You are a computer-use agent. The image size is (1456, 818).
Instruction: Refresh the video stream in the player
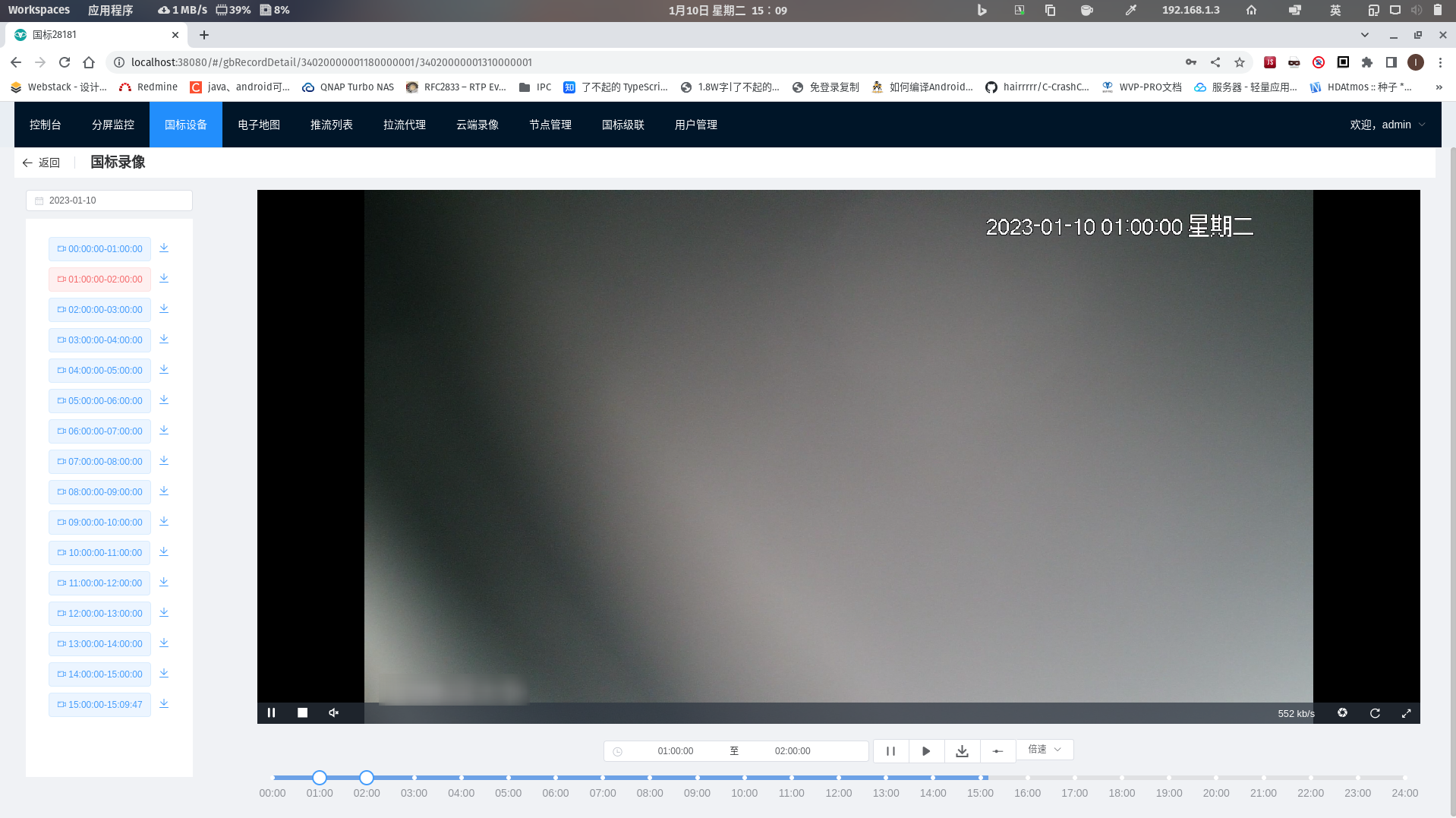click(1374, 713)
